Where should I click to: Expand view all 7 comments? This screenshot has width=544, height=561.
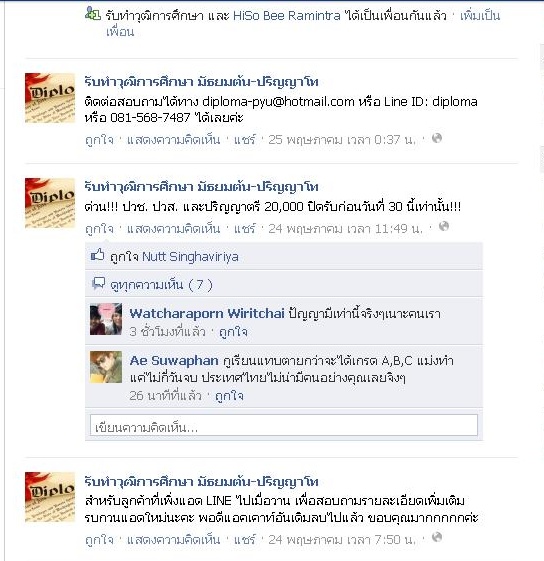point(161,285)
